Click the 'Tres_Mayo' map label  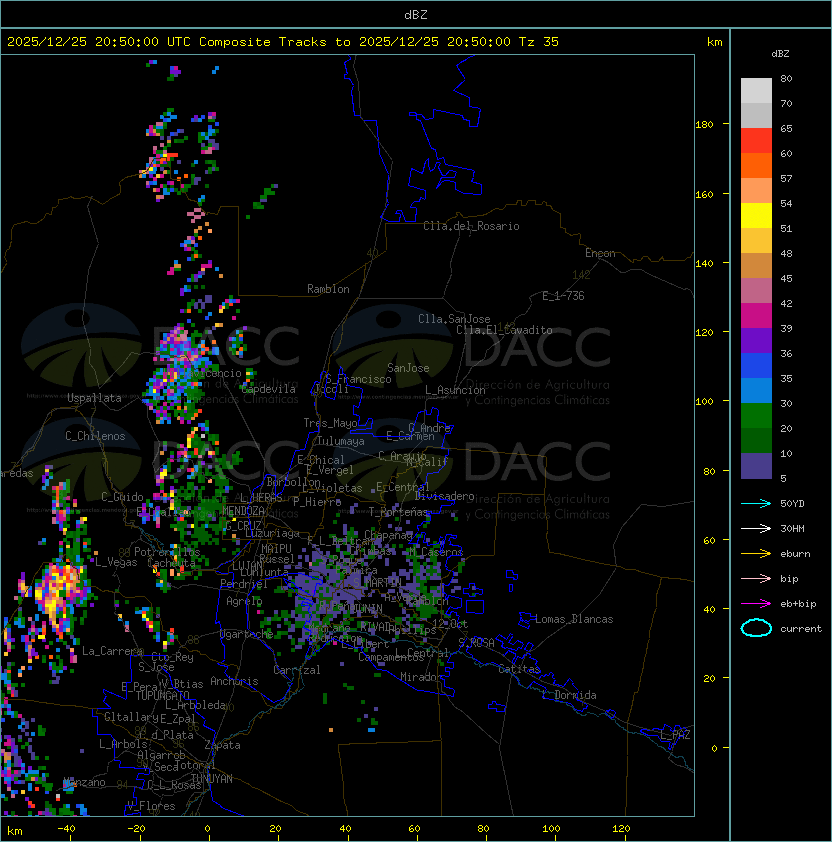coord(330,423)
